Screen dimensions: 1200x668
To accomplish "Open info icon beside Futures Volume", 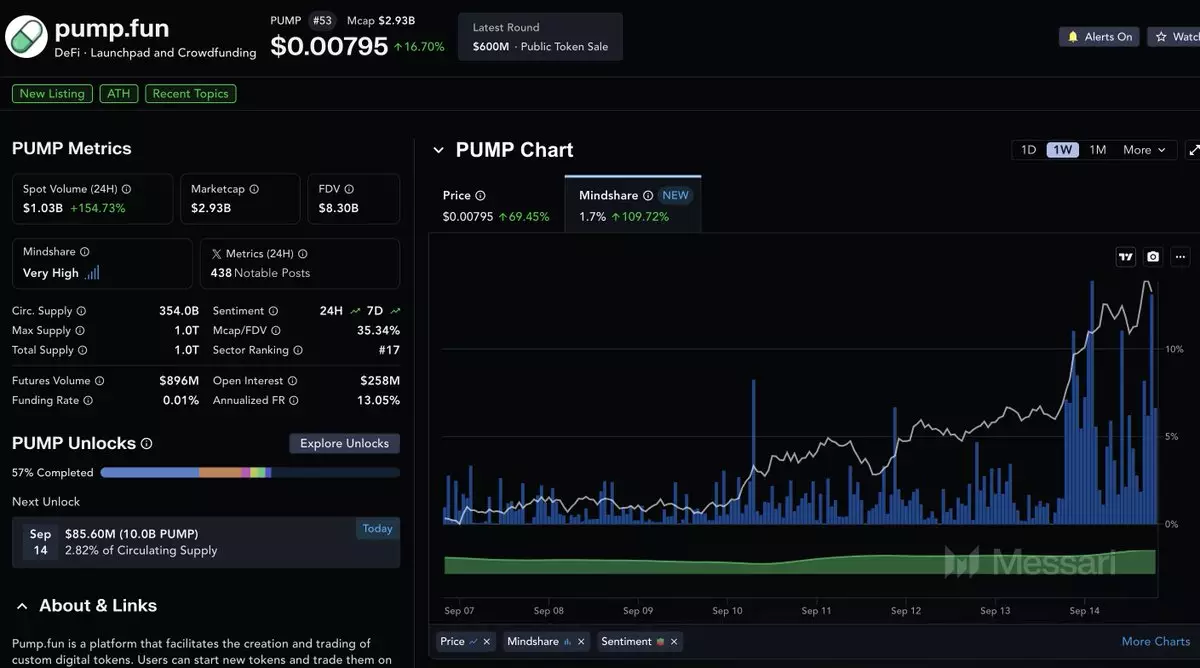I will [99, 381].
